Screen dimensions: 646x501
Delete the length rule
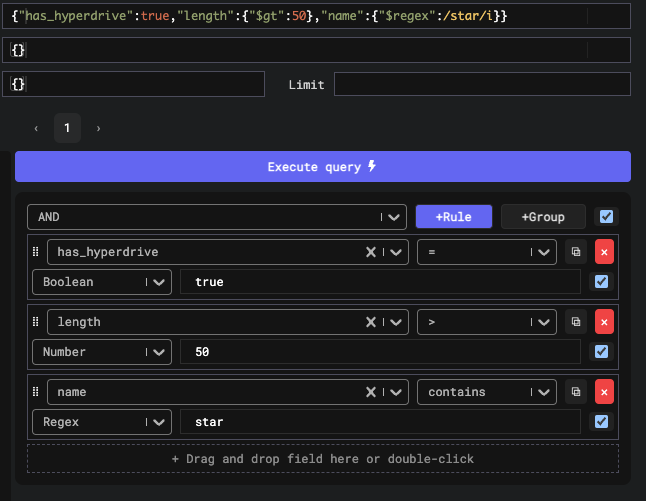pos(604,322)
